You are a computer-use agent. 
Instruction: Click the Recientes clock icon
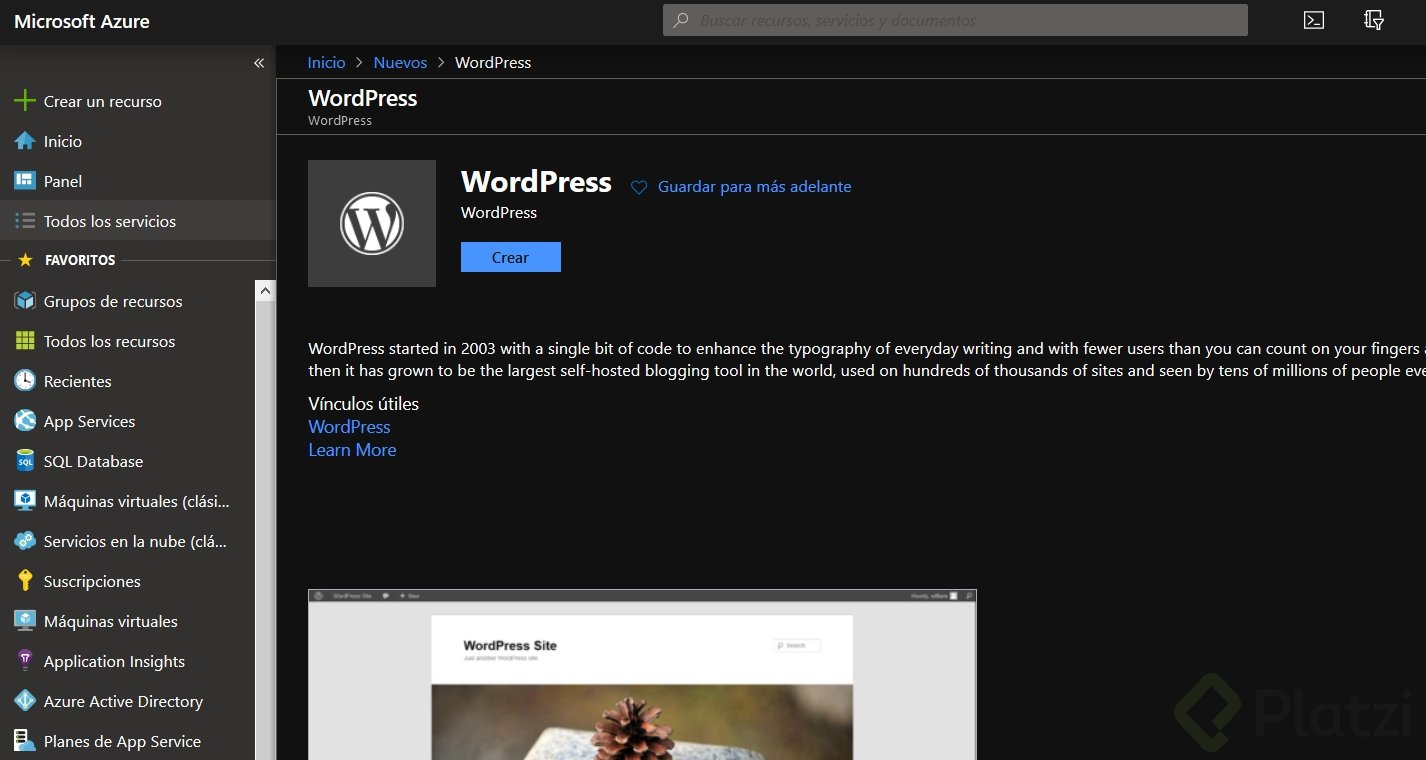tap(25, 381)
